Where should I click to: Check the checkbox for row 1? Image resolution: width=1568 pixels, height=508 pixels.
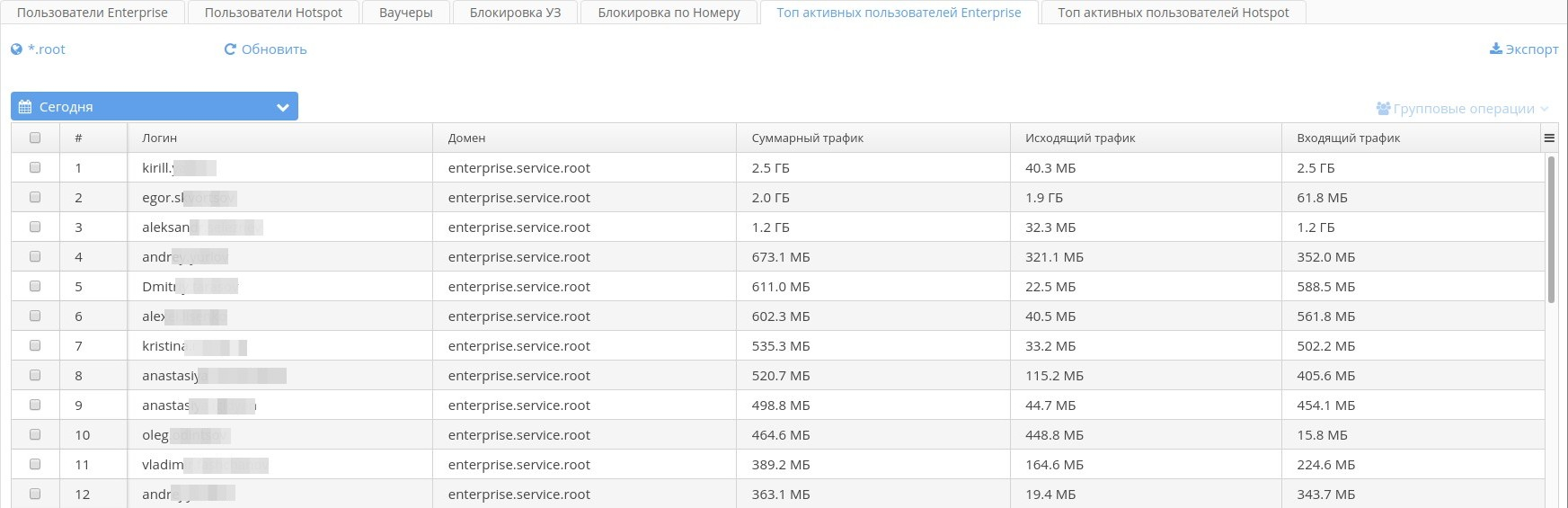click(x=35, y=167)
